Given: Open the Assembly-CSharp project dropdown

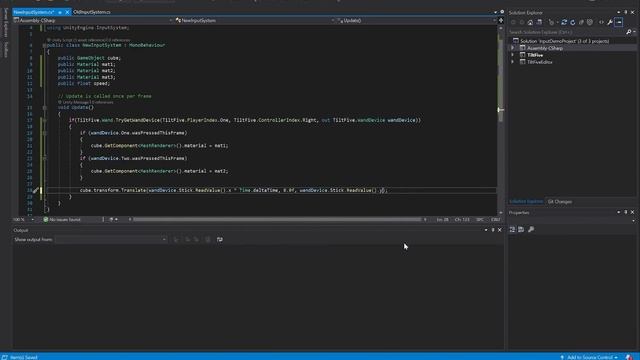Looking at the screenshot, I should coord(93,20).
